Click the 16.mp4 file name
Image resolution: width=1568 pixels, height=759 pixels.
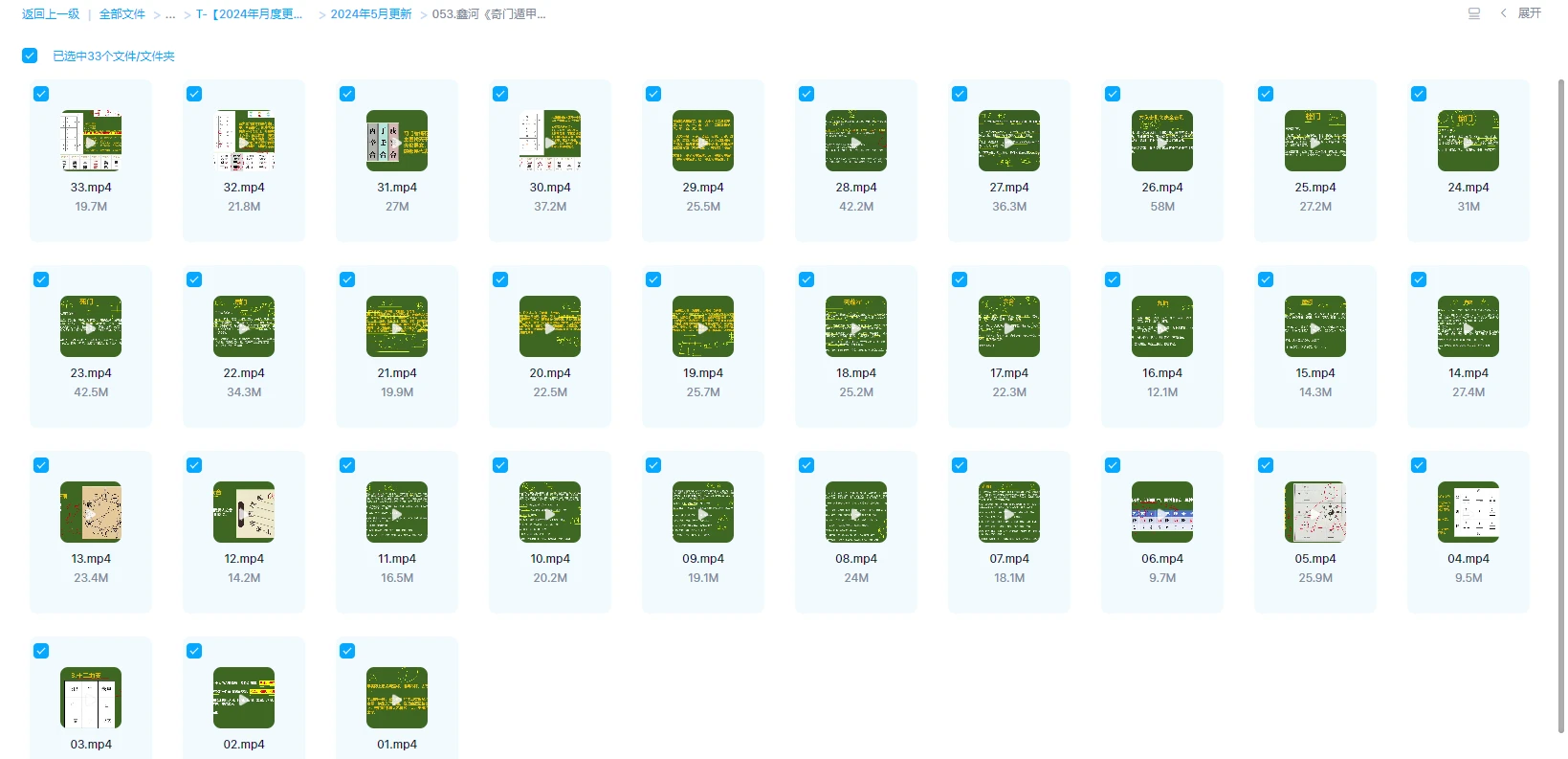coord(1162,373)
